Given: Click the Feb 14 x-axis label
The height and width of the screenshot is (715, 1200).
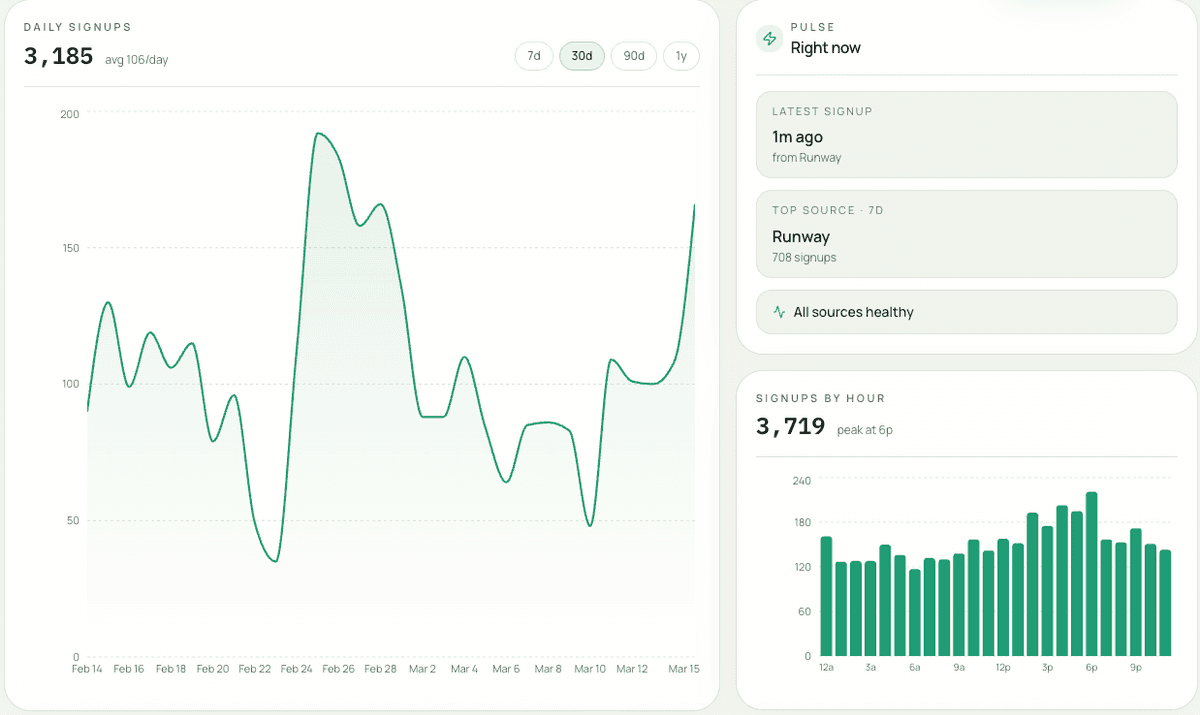Looking at the screenshot, I should click(87, 669).
